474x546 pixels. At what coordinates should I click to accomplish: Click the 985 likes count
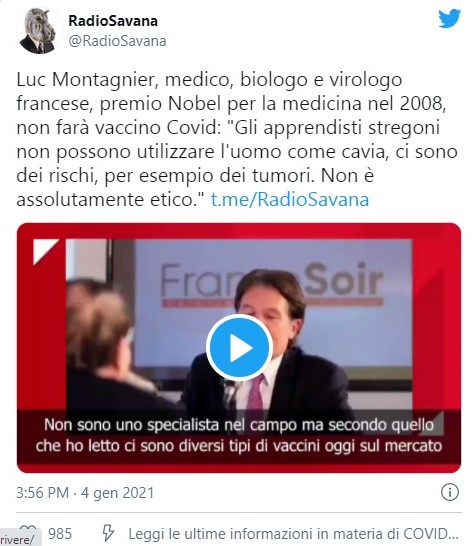coord(60,533)
